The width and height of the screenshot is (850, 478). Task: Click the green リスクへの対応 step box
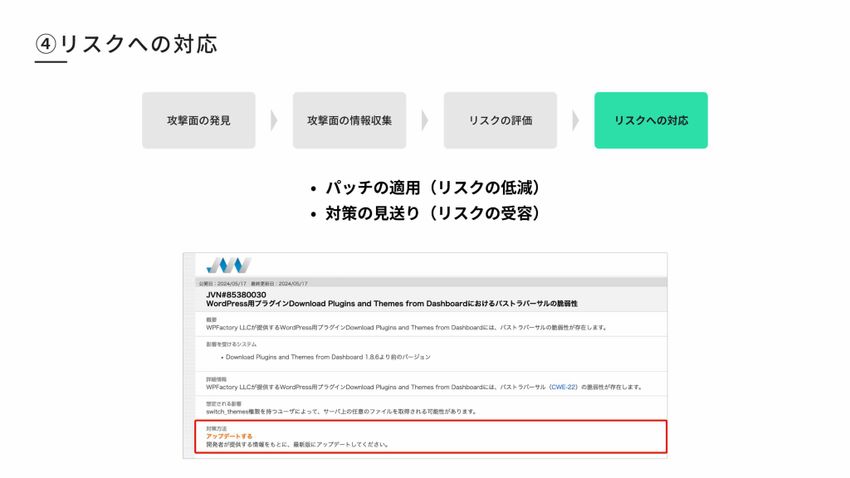tap(651, 120)
